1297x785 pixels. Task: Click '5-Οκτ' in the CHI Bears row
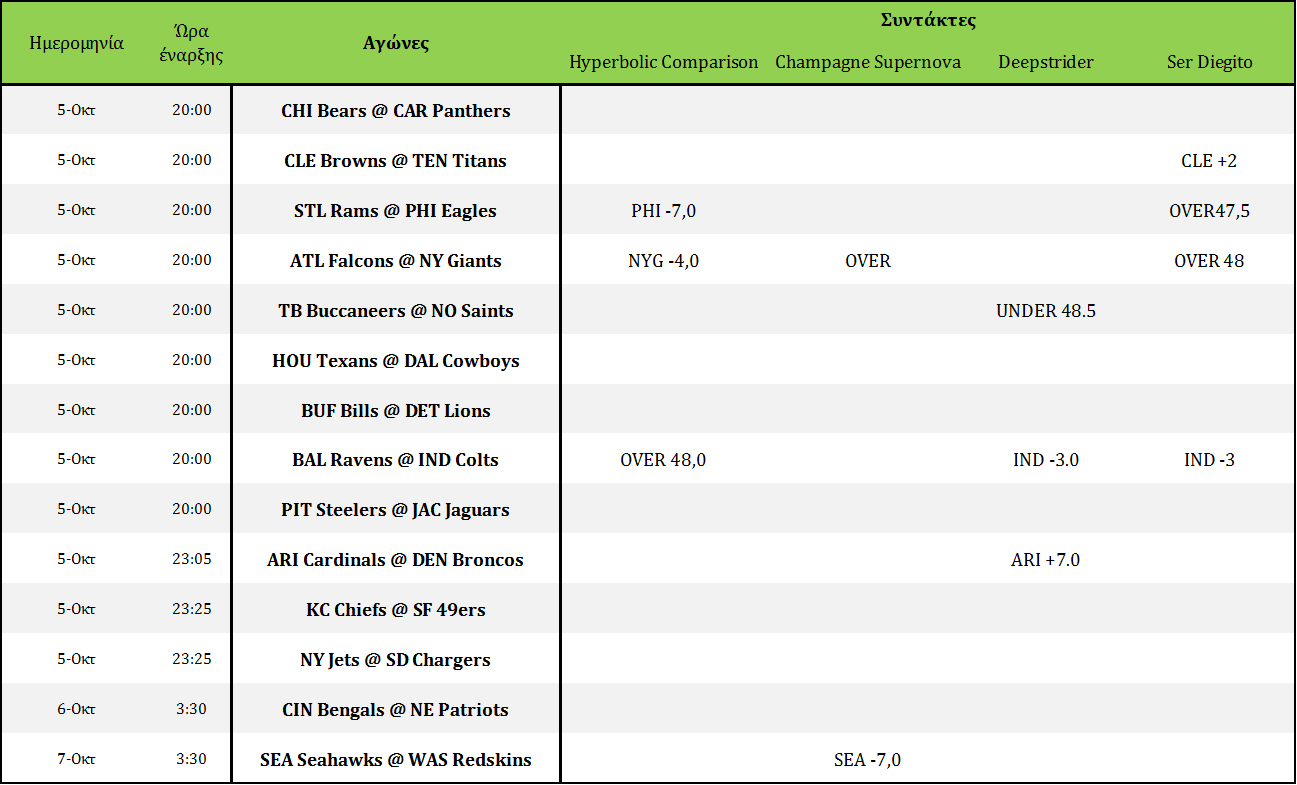click(76, 110)
